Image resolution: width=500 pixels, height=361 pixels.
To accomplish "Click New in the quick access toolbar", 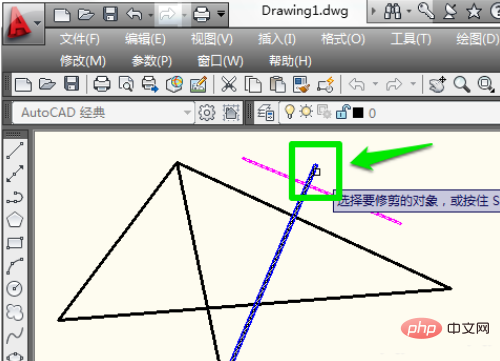I will click(62, 15).
